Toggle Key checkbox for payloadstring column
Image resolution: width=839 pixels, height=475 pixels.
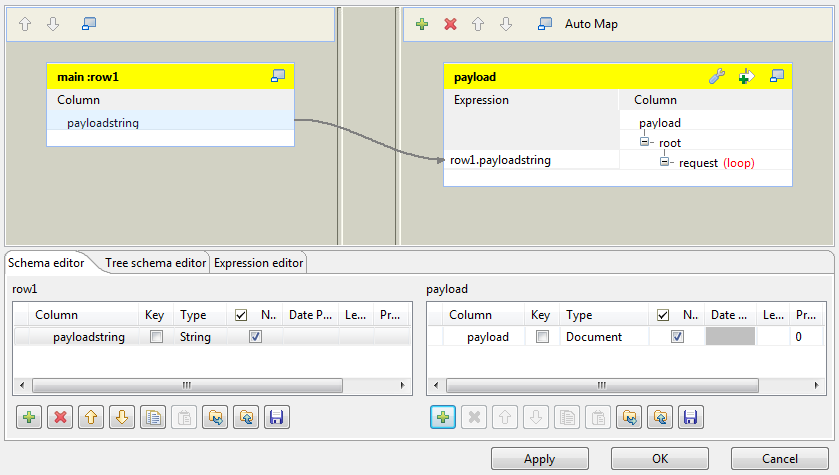[156, 337]
